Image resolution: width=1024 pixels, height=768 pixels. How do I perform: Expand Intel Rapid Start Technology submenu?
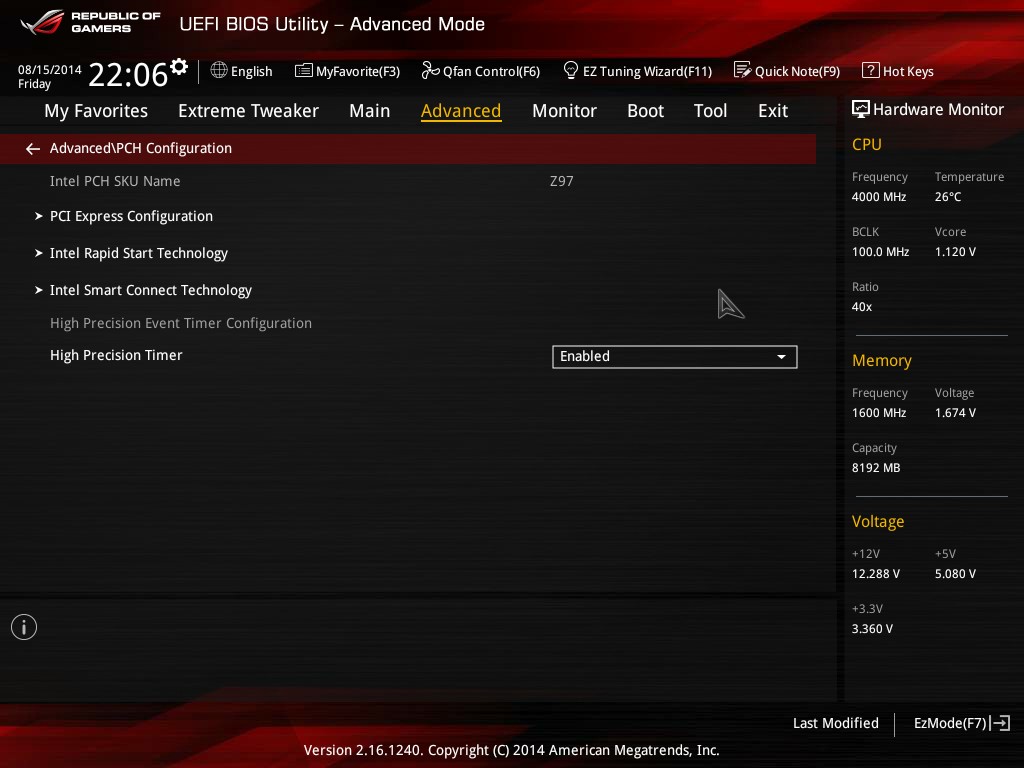click(139, 253)
